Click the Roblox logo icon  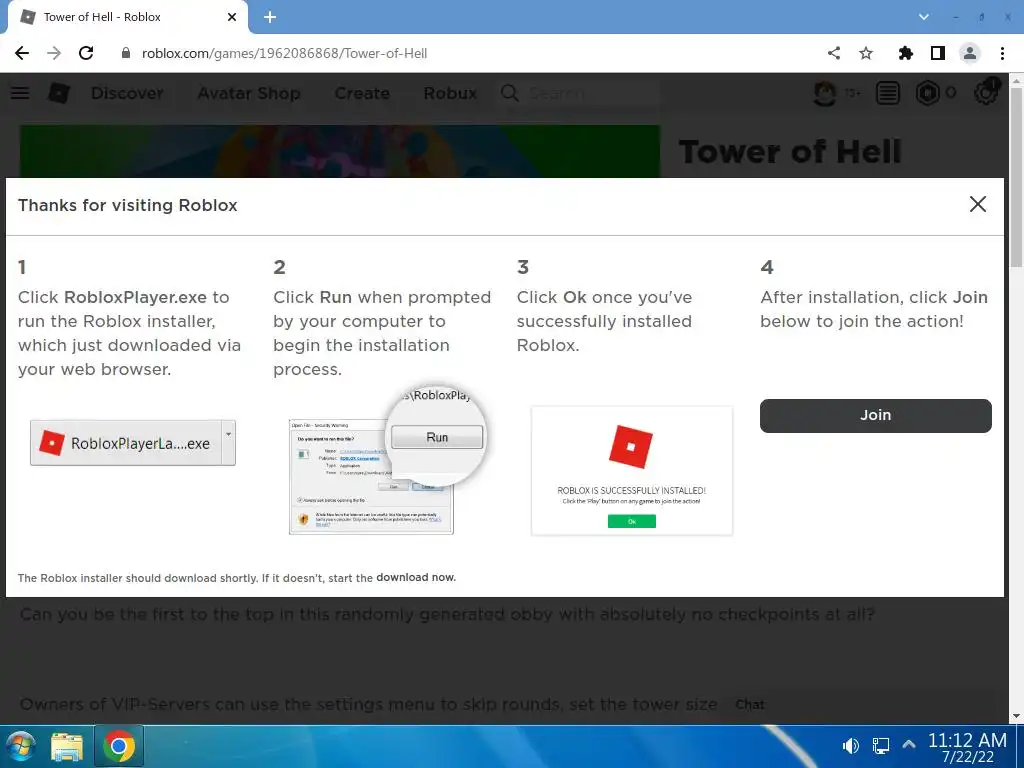[x=59, y=93]
